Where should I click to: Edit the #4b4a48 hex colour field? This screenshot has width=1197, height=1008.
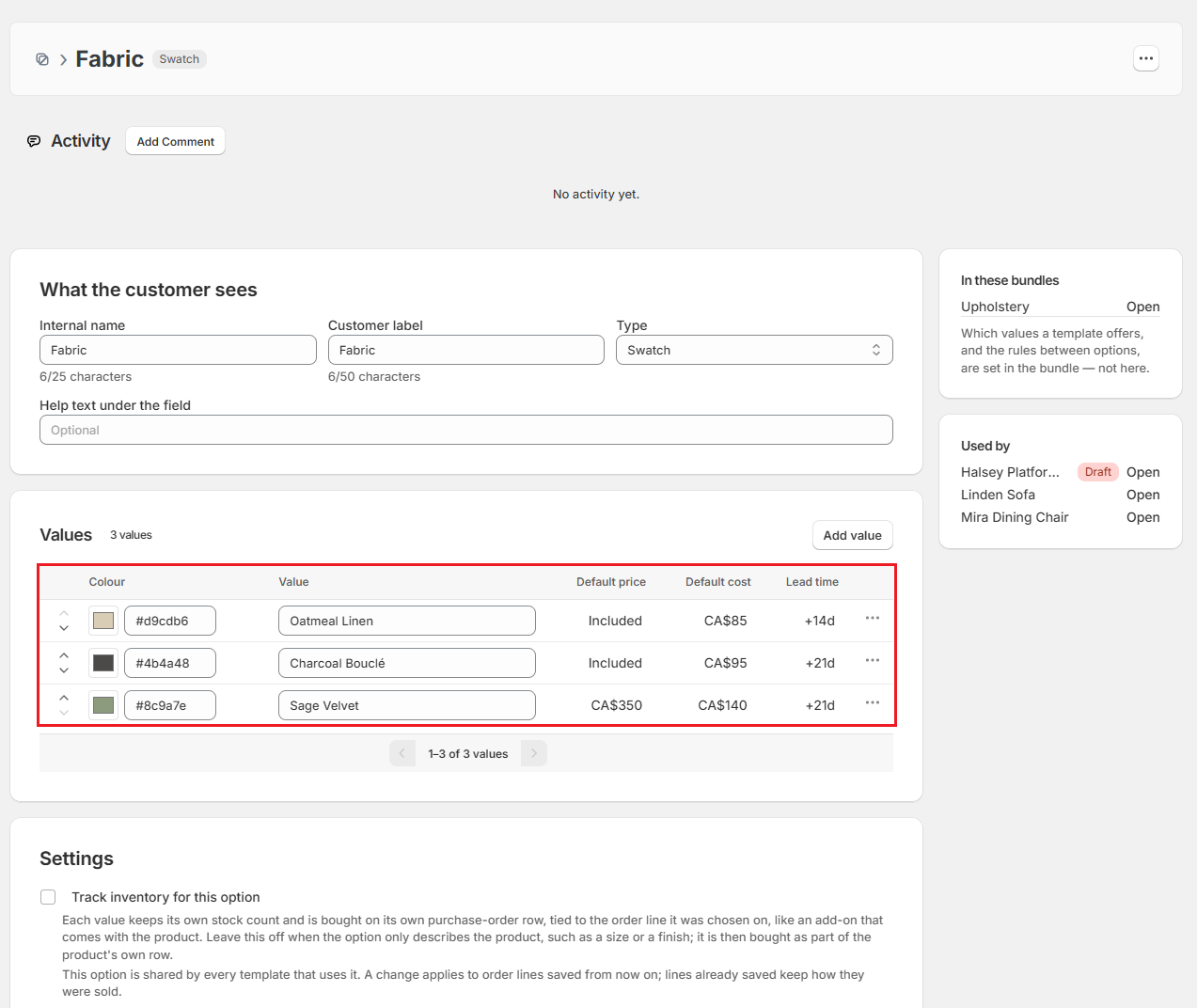pos(170,663)
